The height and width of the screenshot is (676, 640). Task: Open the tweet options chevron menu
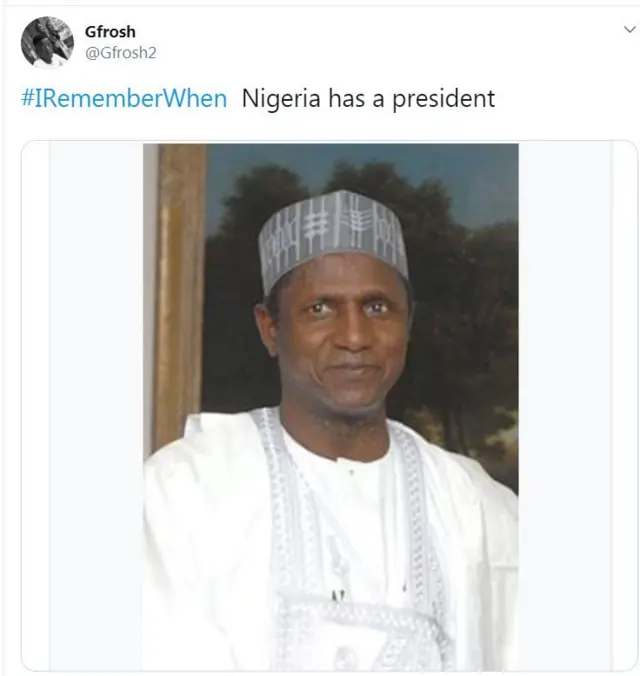tap(629, 30)
